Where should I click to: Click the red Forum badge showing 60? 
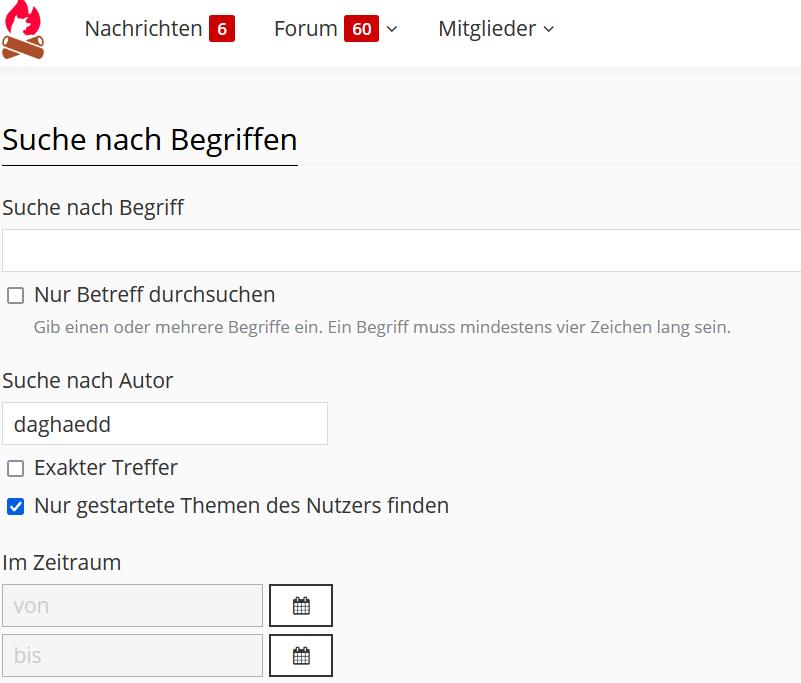pyautogui.click(x=361, y=29)
